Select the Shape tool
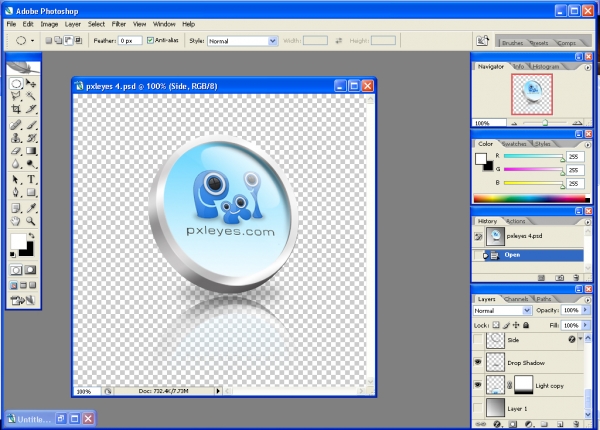The image size is (600, 430). pos(31,192)
